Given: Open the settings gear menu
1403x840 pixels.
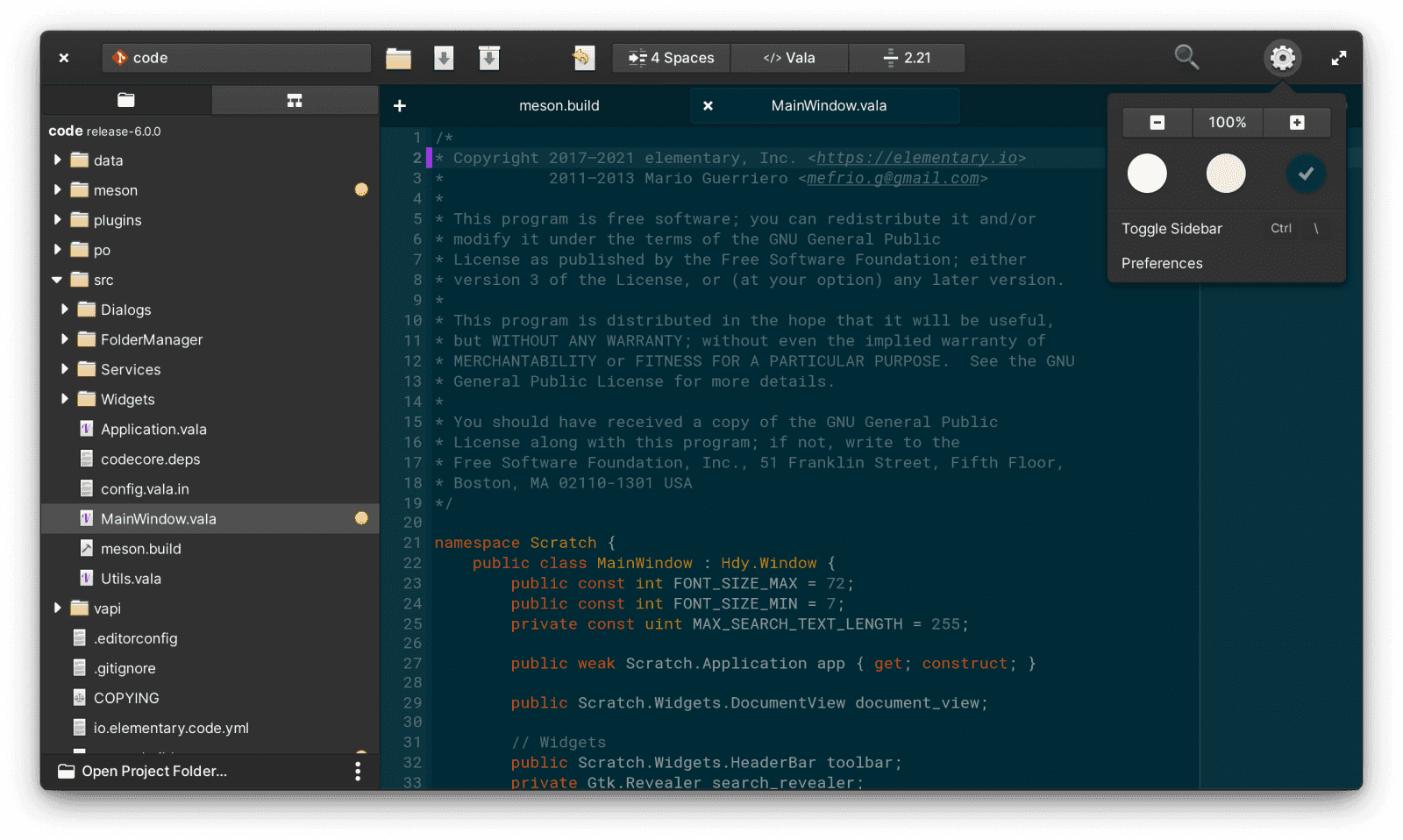Looking at the screenshot, I should point(1282,58).
